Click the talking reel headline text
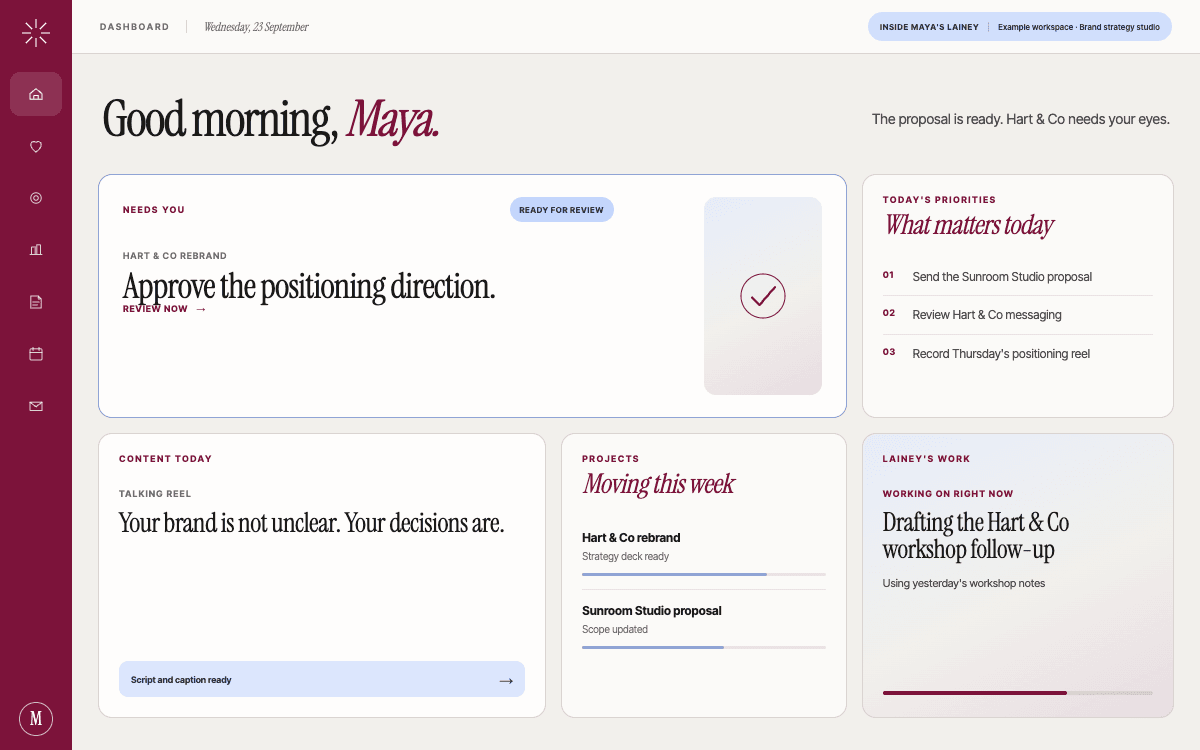 [x=311, y=523]
